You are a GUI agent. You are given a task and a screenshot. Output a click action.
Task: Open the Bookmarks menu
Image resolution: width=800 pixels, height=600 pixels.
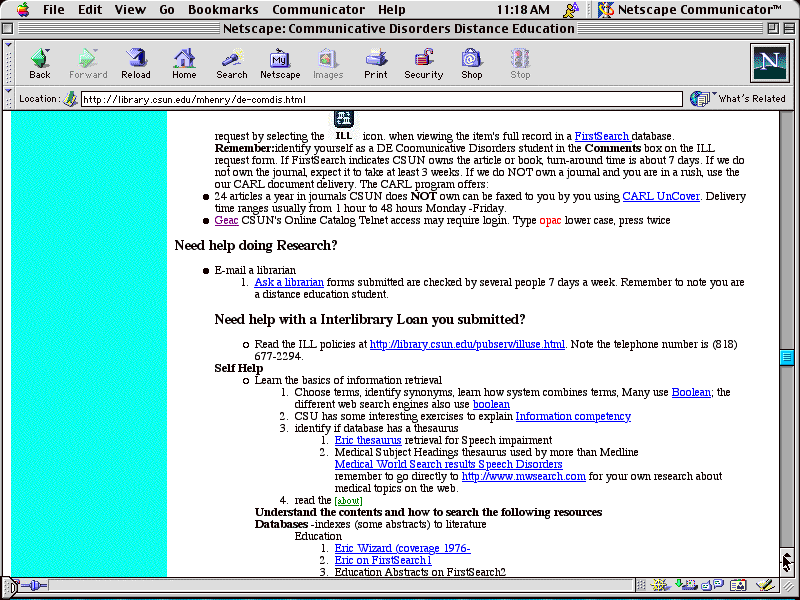(x=223, y=9)
